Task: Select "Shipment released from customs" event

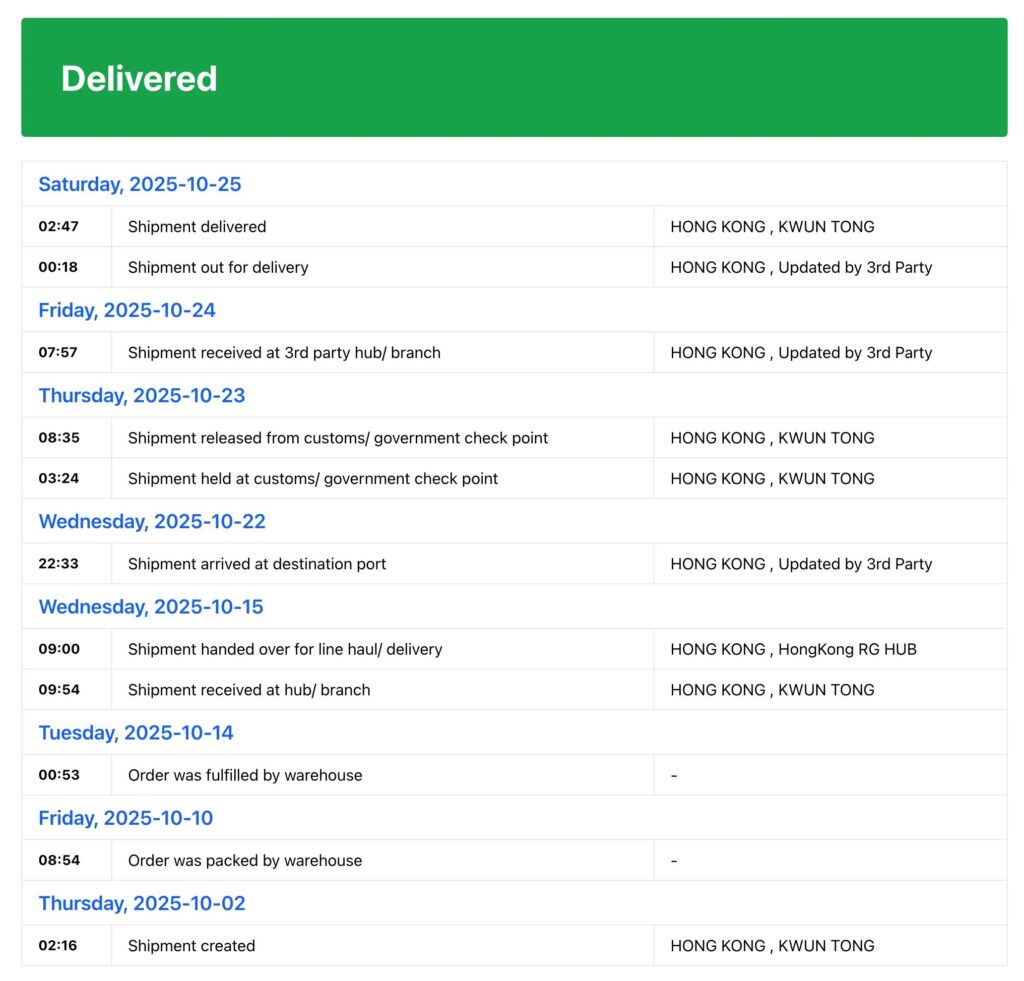Action: pos(338,438)
